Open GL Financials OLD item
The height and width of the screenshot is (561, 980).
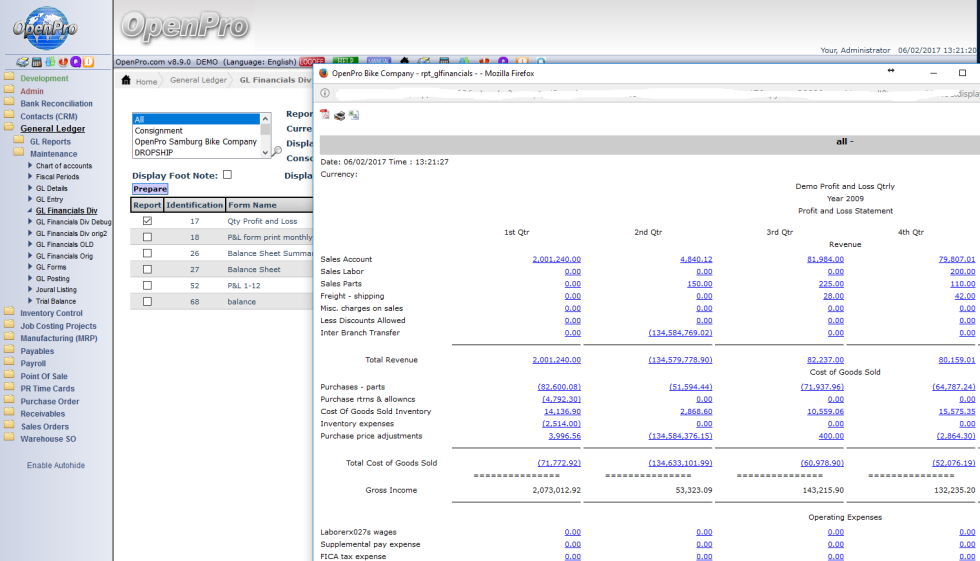(x=64, y=244)
